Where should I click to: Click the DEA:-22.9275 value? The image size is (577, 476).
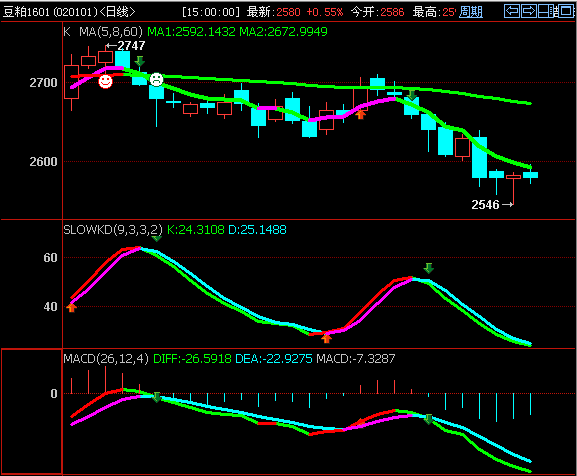click(x=274, y=359)
